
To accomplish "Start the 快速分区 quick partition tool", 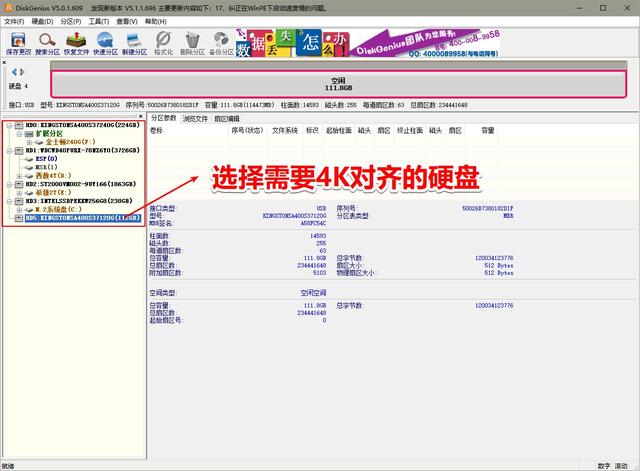I will [105, 44].
